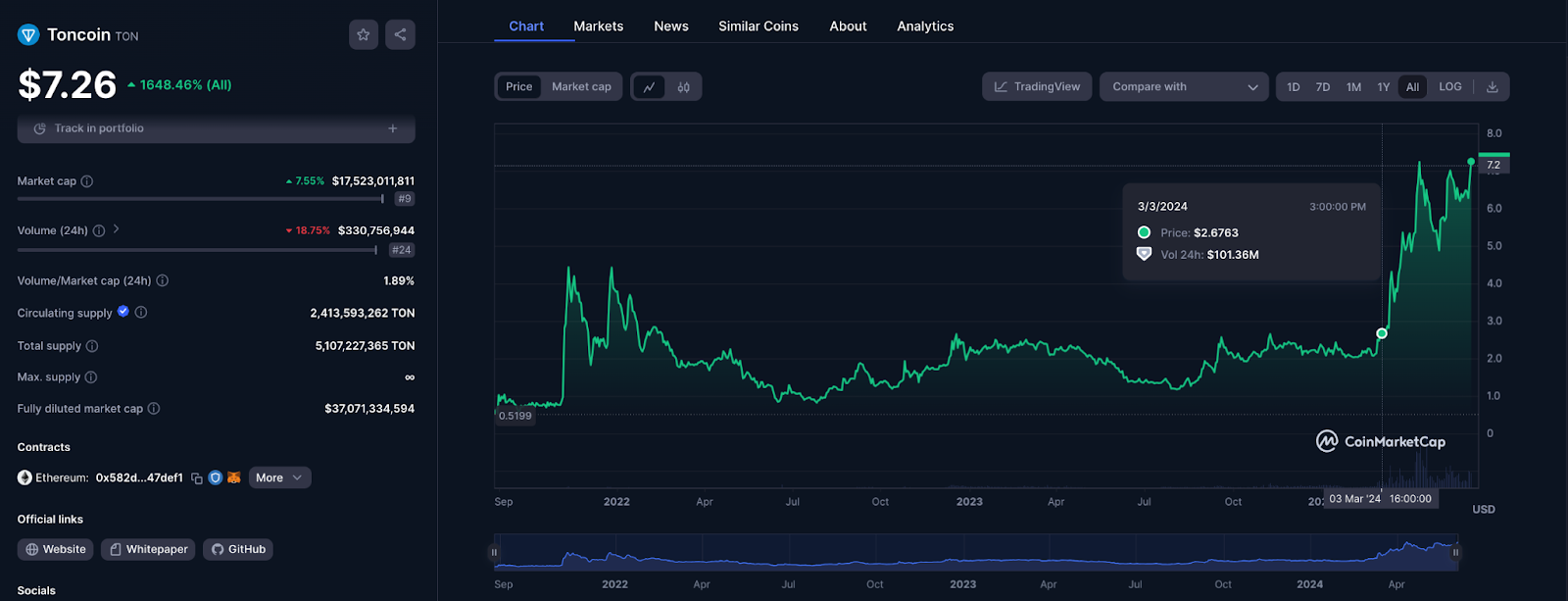Click the Circulating supply info icon
This screenshot has width=1568, height=601.
(141, 313)
